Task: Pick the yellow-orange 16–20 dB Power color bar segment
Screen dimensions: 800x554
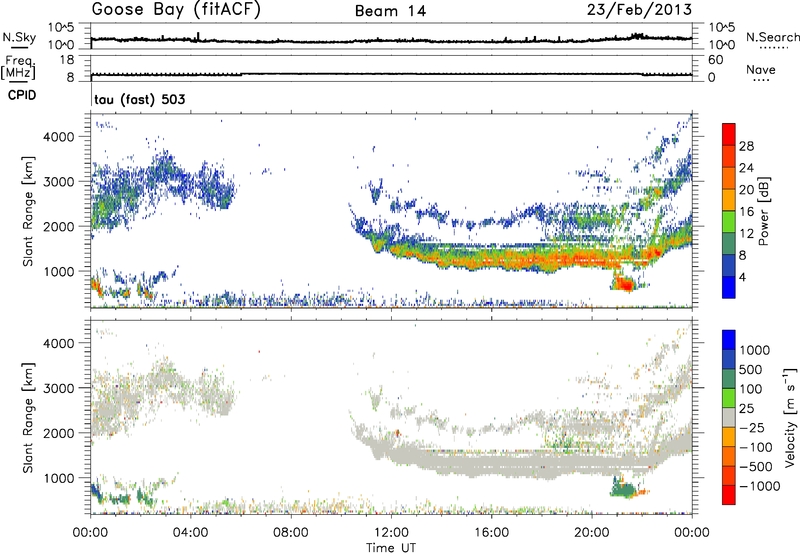Action: 729,199
